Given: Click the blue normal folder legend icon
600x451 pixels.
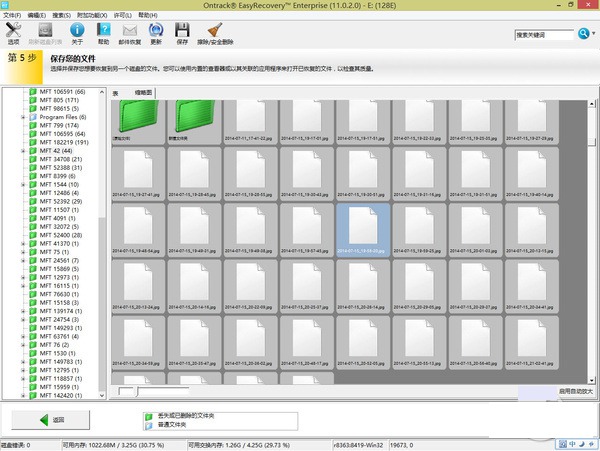Looking at the screenshot, I should (149, 425).
